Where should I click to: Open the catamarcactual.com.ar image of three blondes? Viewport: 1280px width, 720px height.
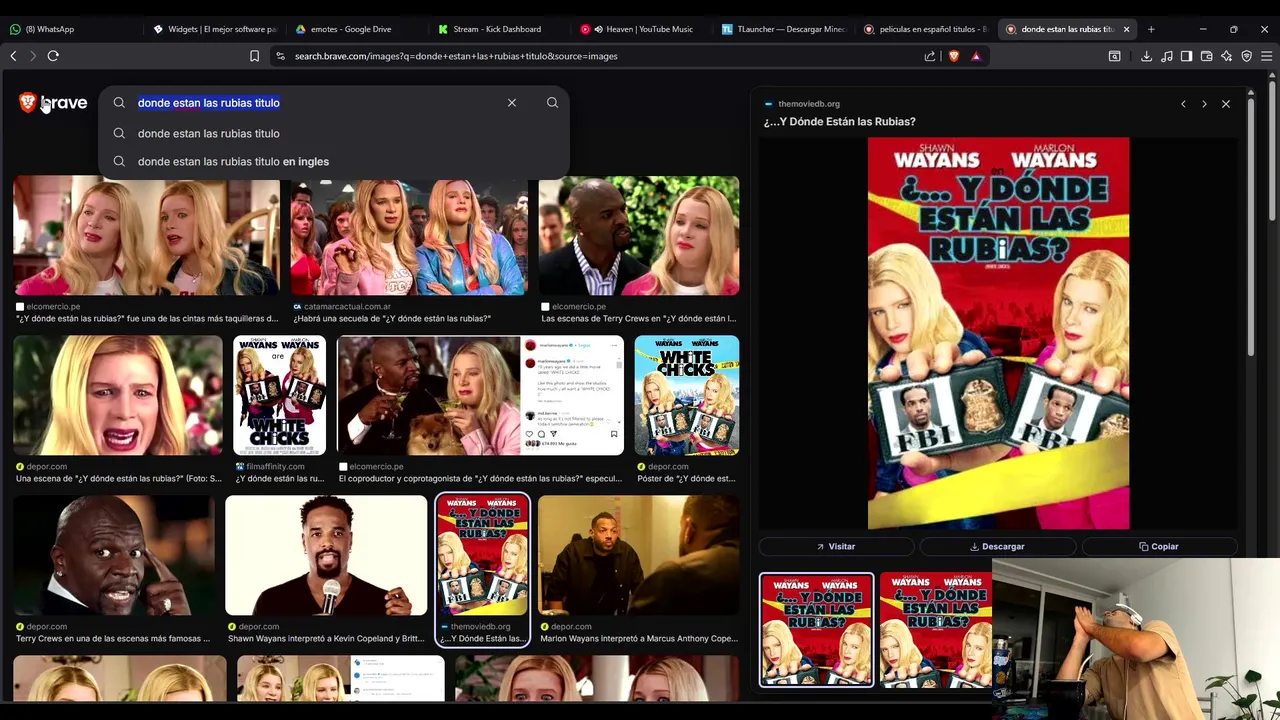[408, 236]
